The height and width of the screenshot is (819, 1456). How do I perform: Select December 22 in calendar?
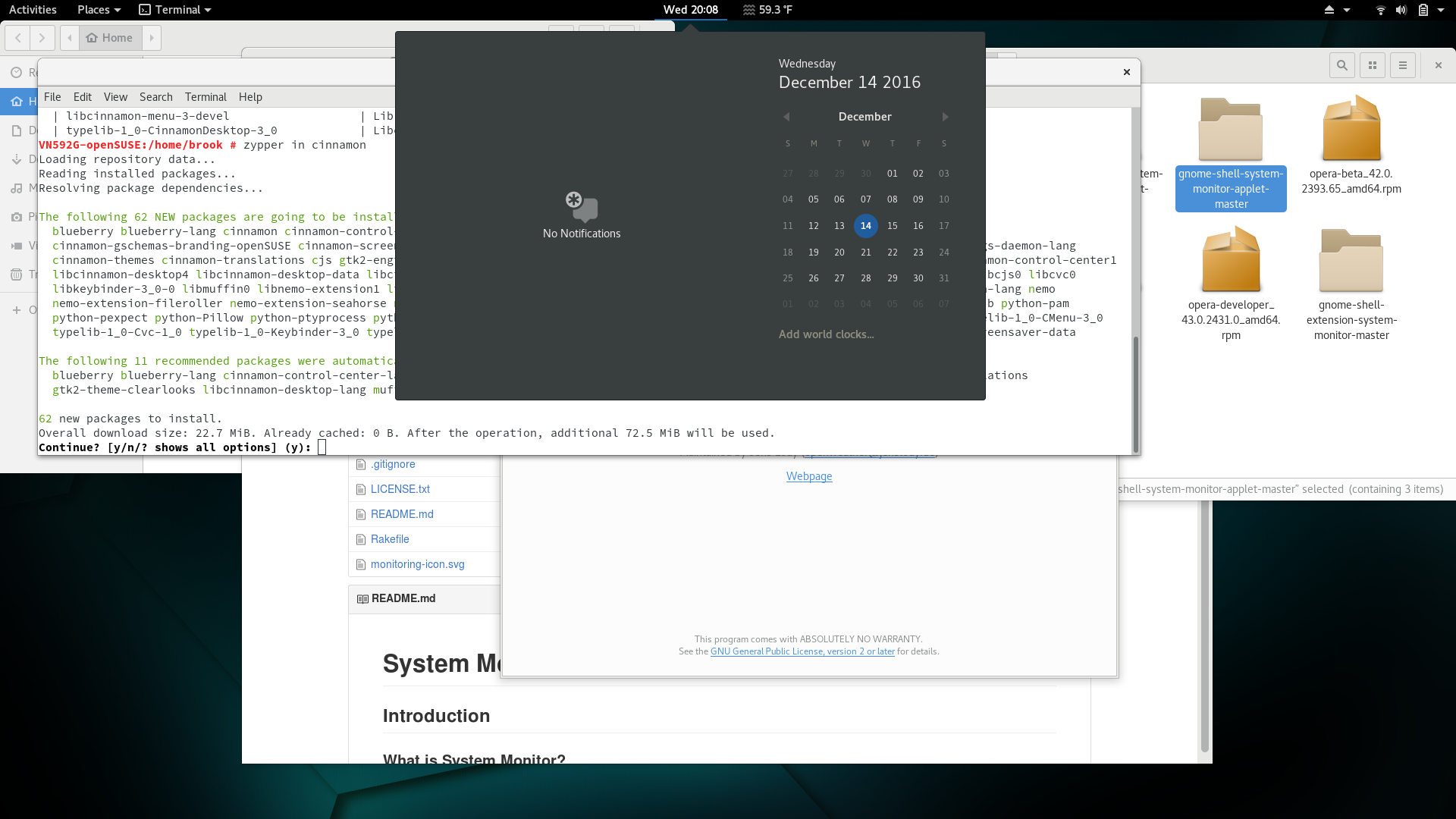(x=893, y=253)
